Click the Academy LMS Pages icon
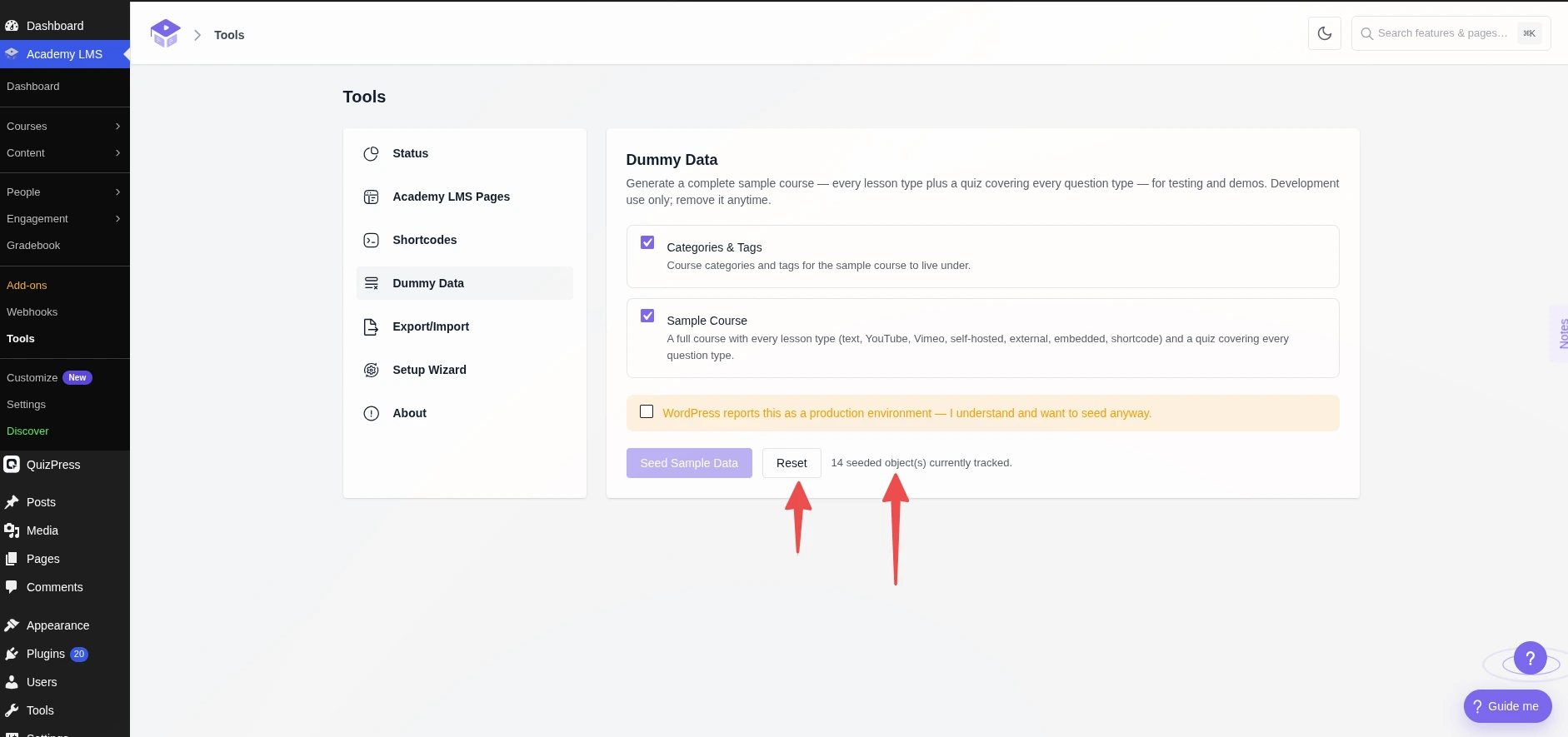The height and width of the screenshot is (737, 1568). pyautogui.click(x=372, y=197)
